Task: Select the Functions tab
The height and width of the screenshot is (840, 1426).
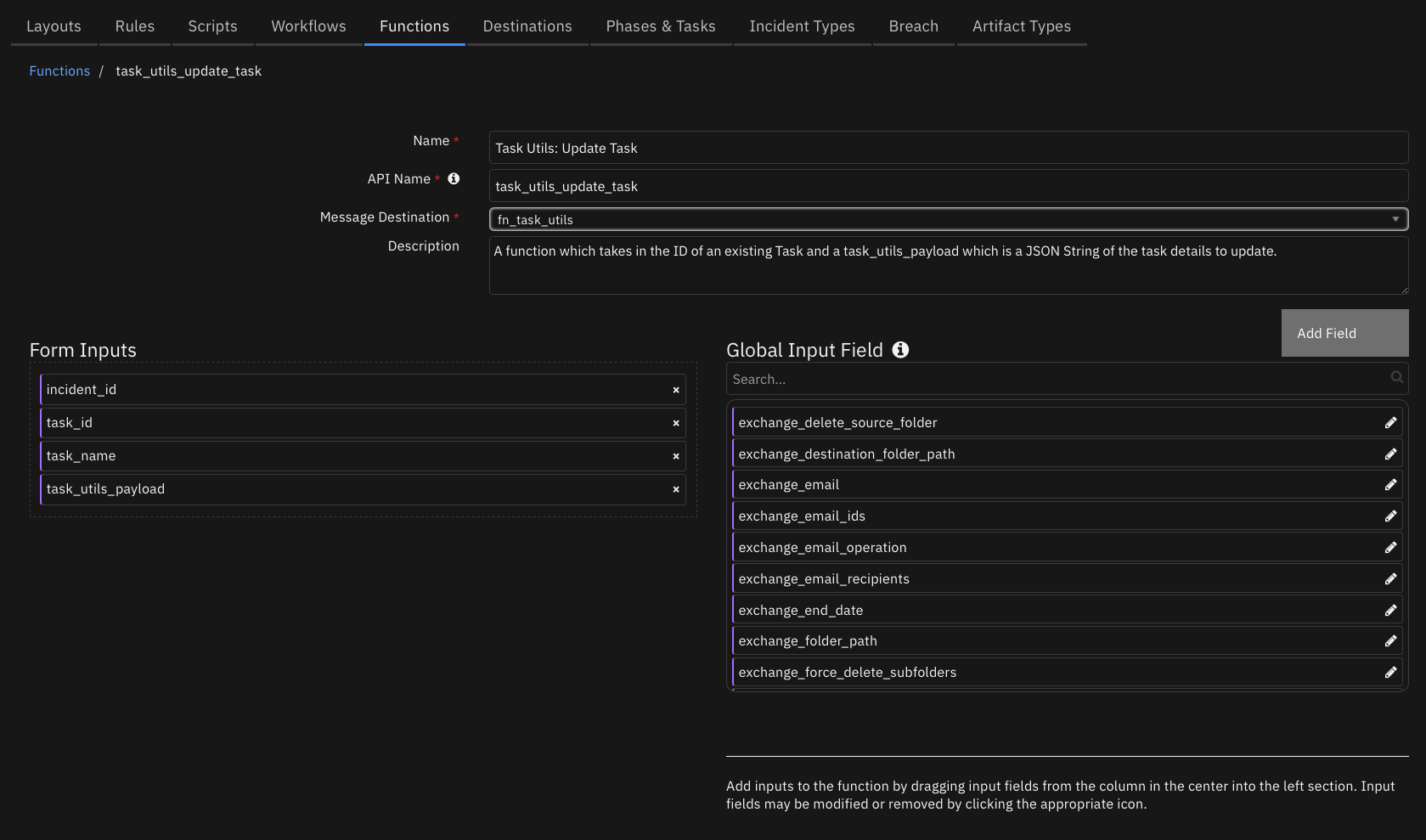Action: tap(414, 26)
